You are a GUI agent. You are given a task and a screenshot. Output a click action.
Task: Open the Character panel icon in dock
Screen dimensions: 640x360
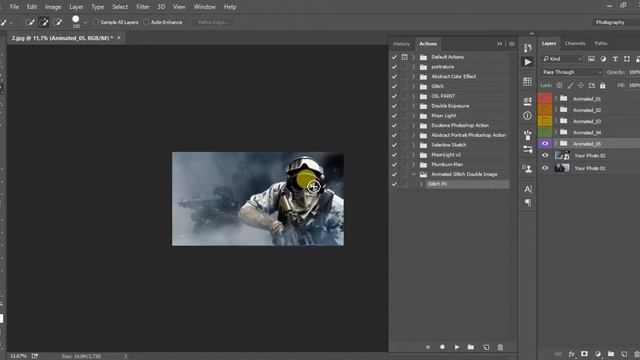click(x=527, y=189)
